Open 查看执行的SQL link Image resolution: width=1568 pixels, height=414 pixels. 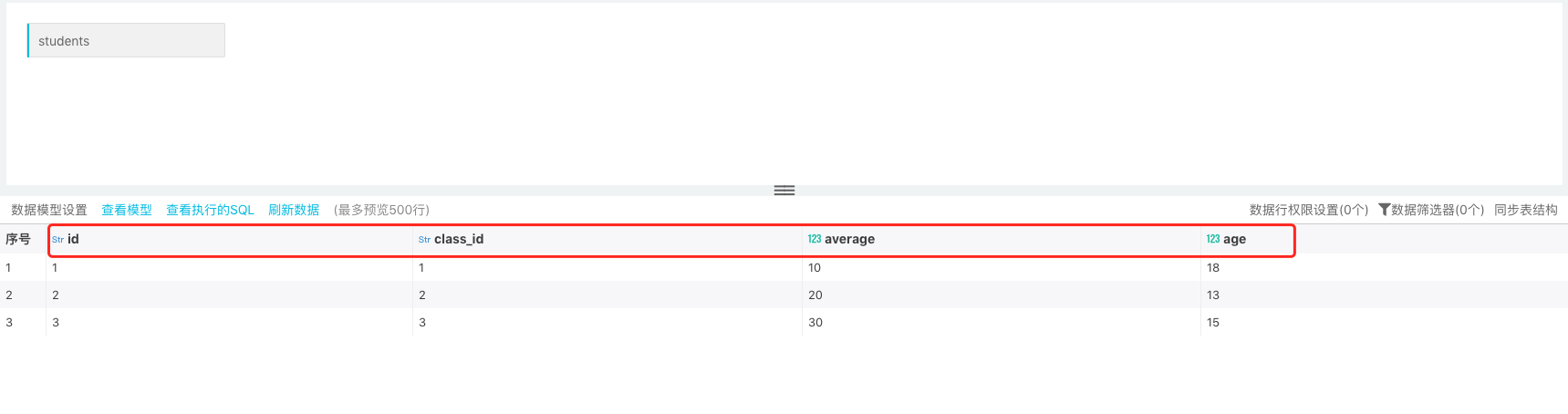(210, 210)
